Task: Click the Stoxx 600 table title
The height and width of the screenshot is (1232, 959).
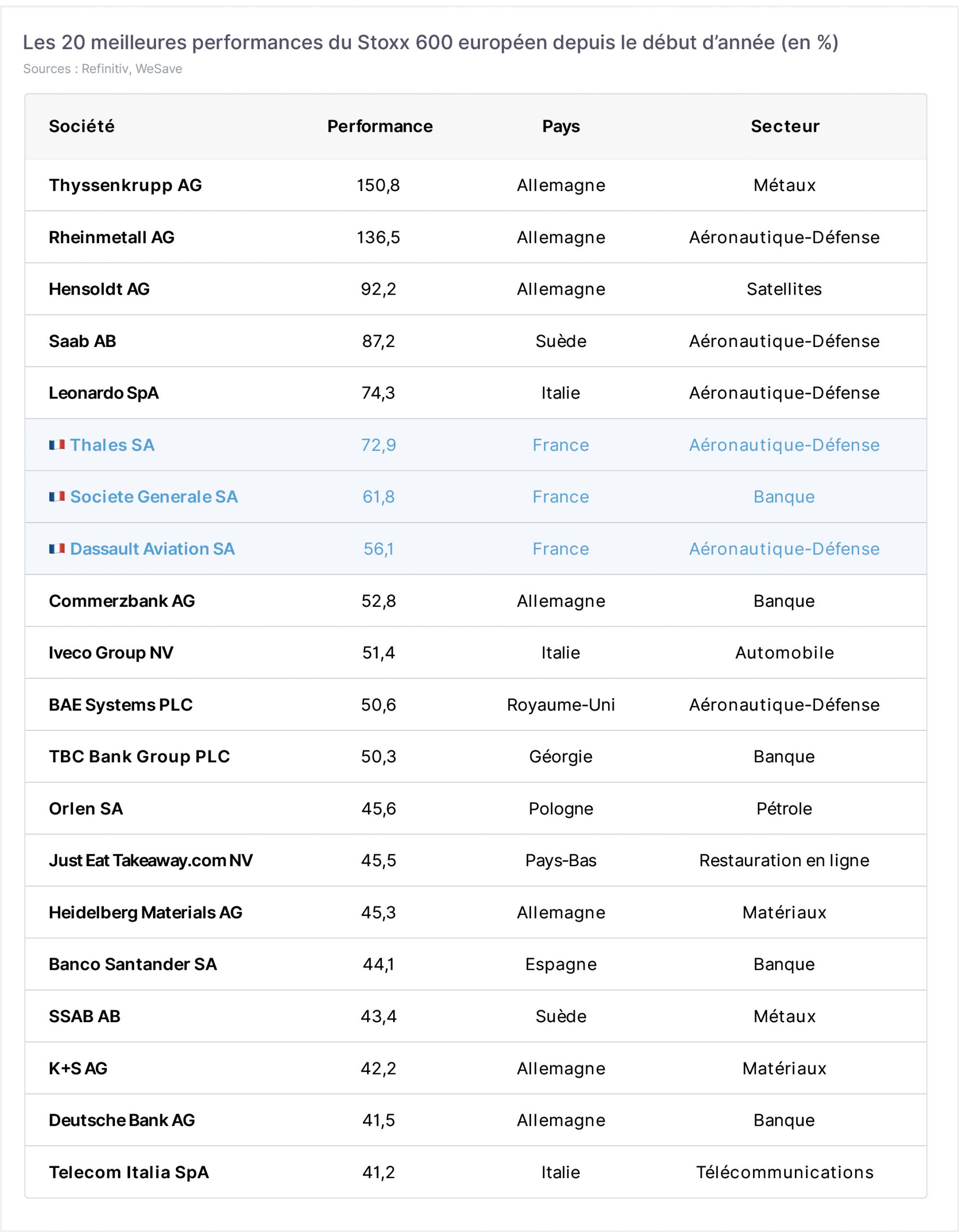Action: click(x=431, y=42)
